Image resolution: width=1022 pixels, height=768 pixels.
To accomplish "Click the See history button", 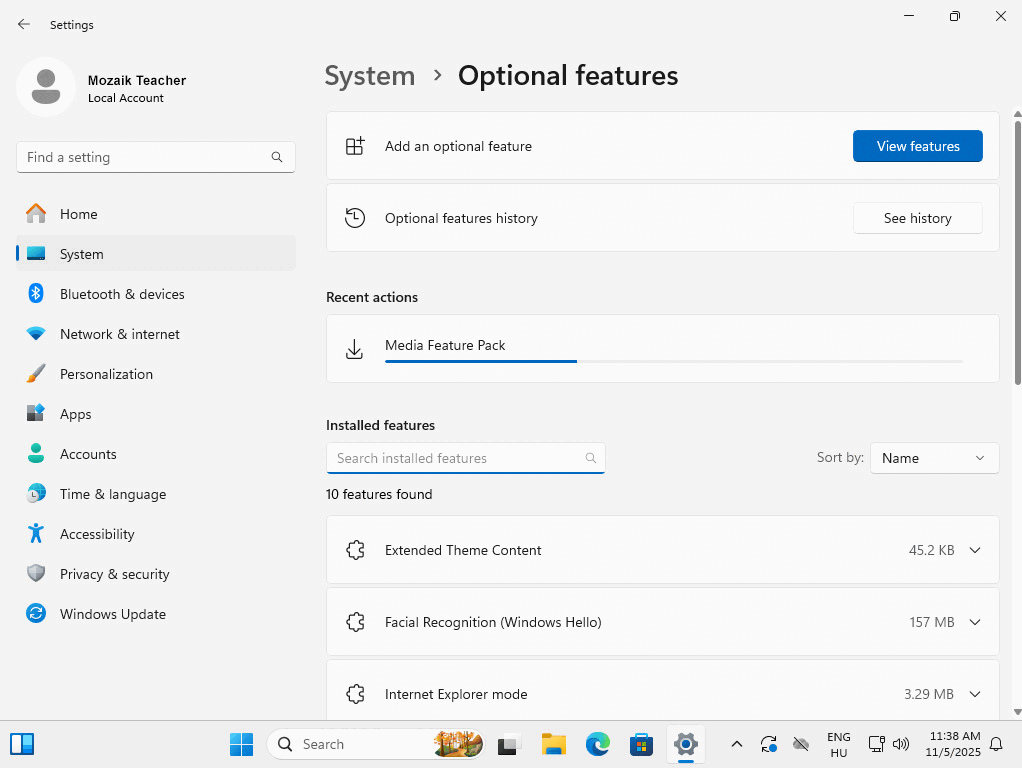I will coord(917,218).
